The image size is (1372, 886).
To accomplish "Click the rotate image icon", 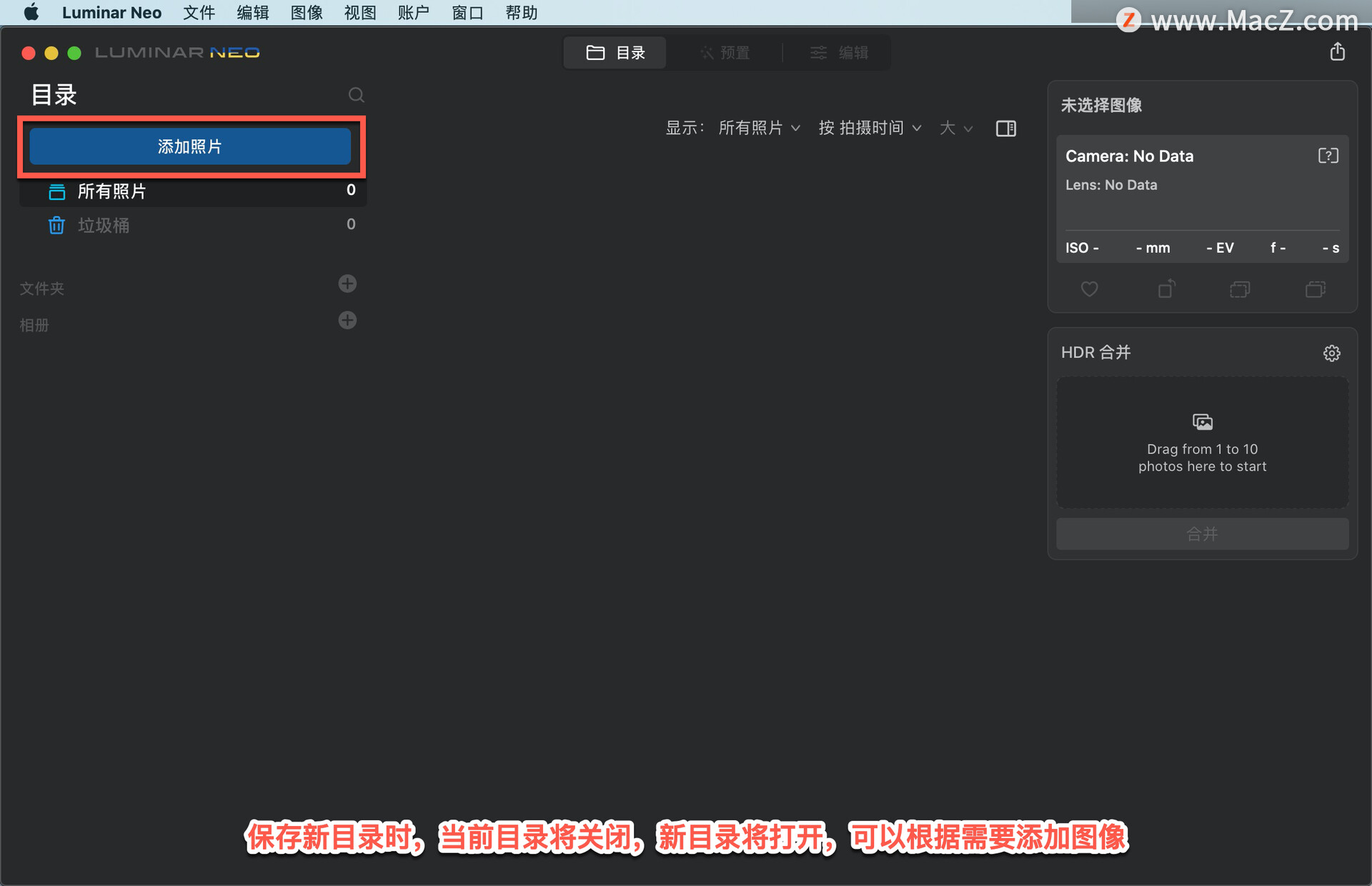I will (x=1166, y=288).
